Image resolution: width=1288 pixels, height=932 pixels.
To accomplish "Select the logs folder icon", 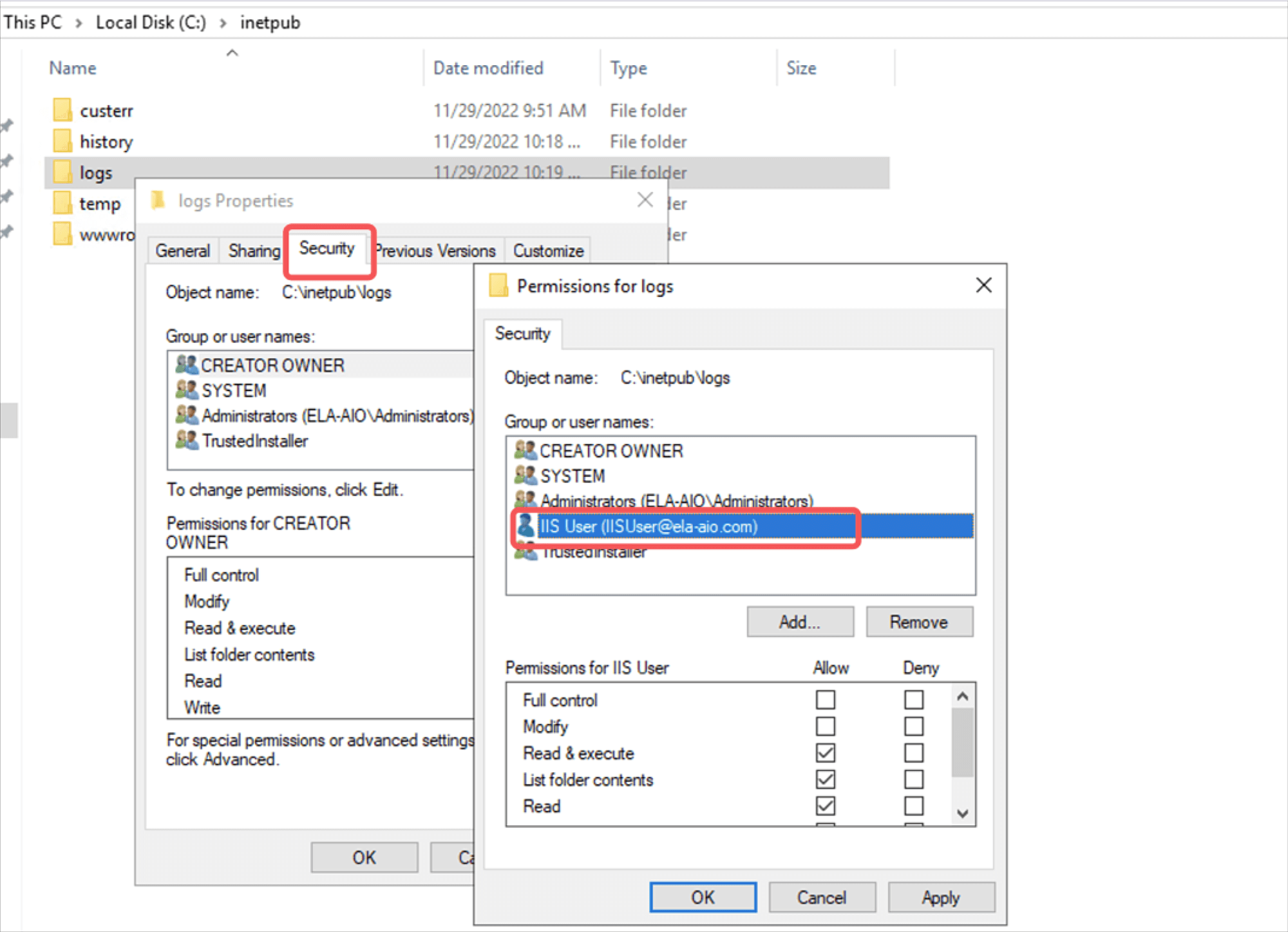I will (62, 172).
